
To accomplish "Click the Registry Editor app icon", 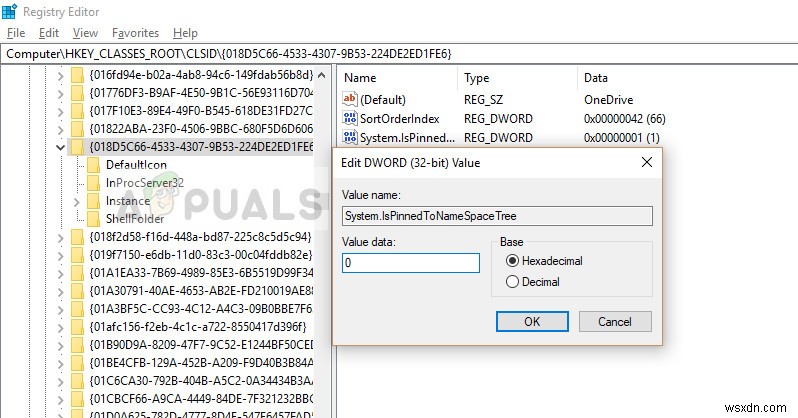I will pyautogui.click(x=10, y=11).
